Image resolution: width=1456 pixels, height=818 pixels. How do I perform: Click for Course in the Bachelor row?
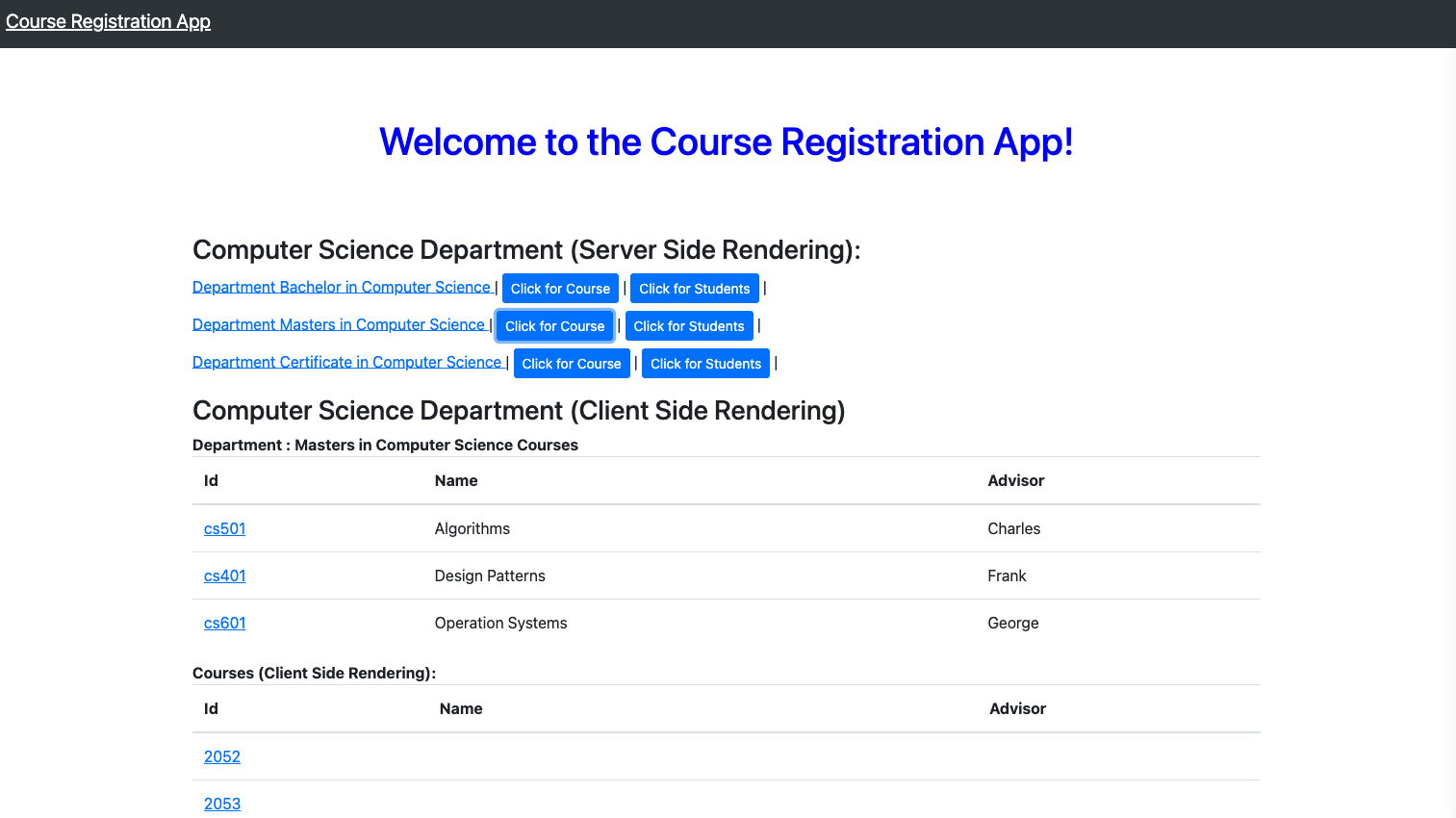(560, 289)
